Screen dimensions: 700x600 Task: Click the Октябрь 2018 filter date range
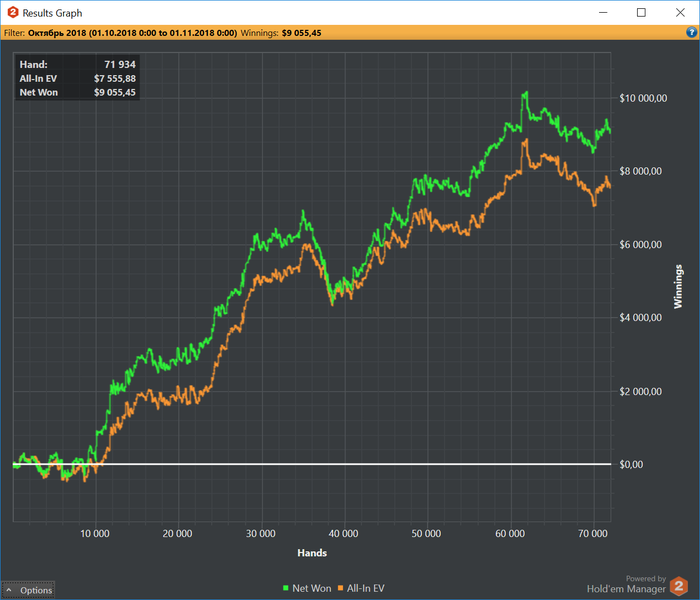(x=133, y=33)
